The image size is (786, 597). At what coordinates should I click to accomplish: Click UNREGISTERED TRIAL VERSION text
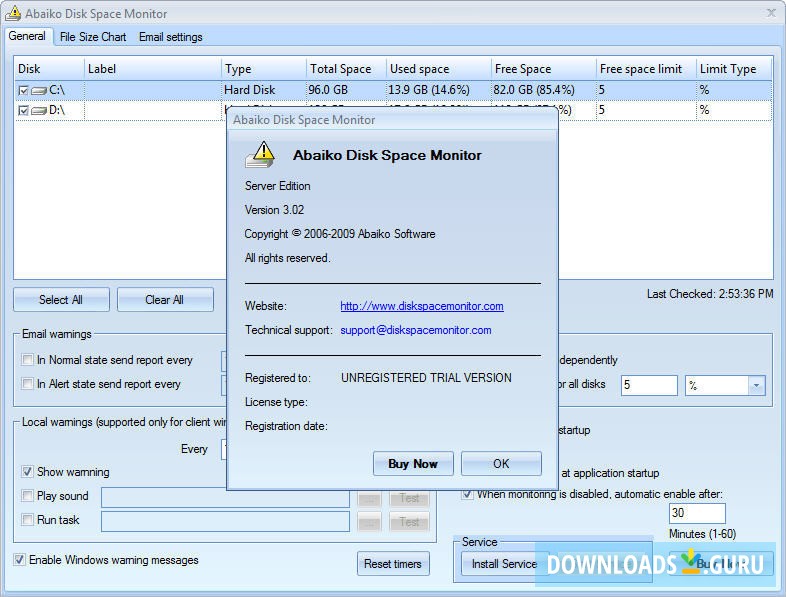[x=427, y=377]
